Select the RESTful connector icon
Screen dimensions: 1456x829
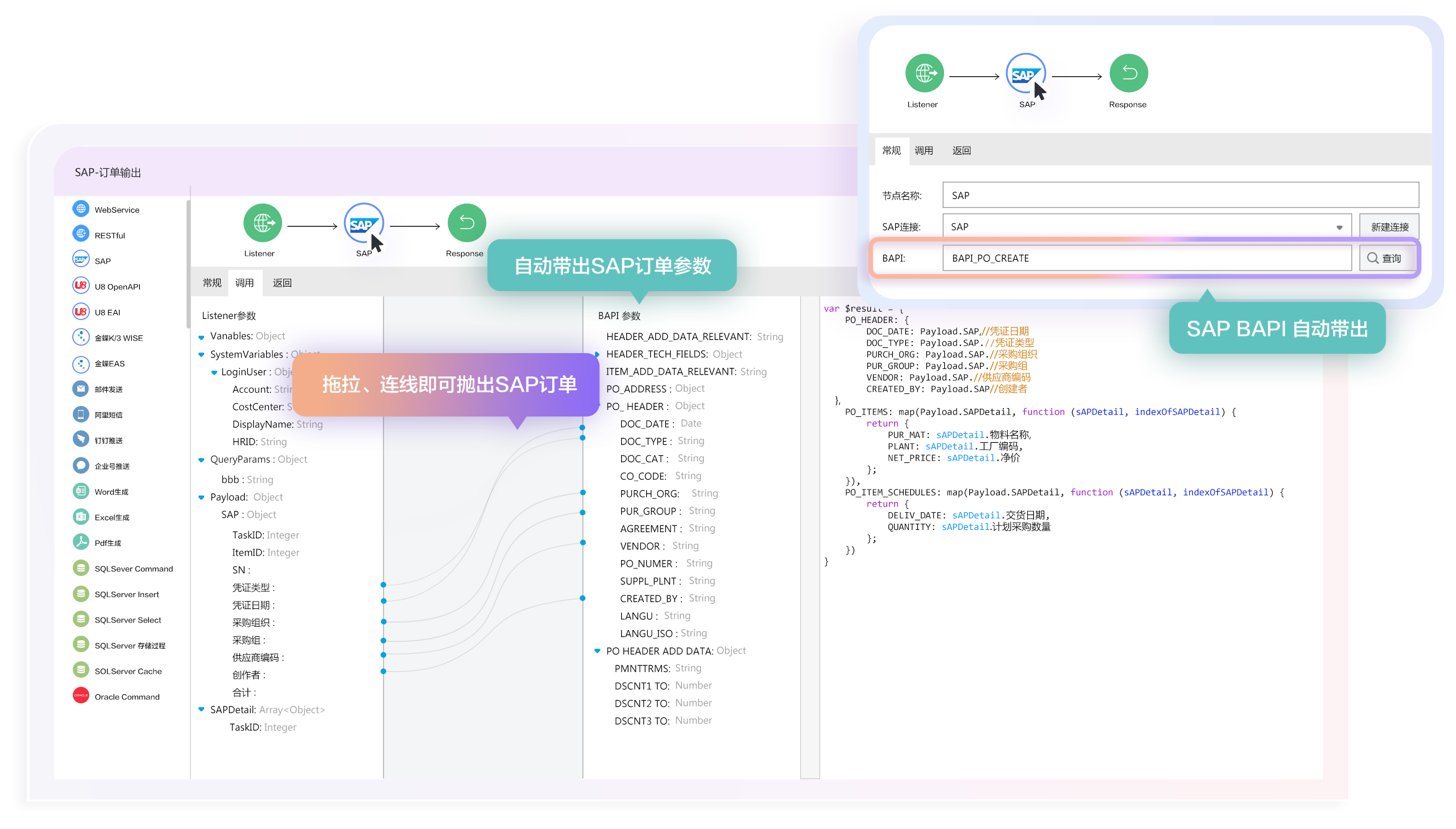click(x=81, y=235)
